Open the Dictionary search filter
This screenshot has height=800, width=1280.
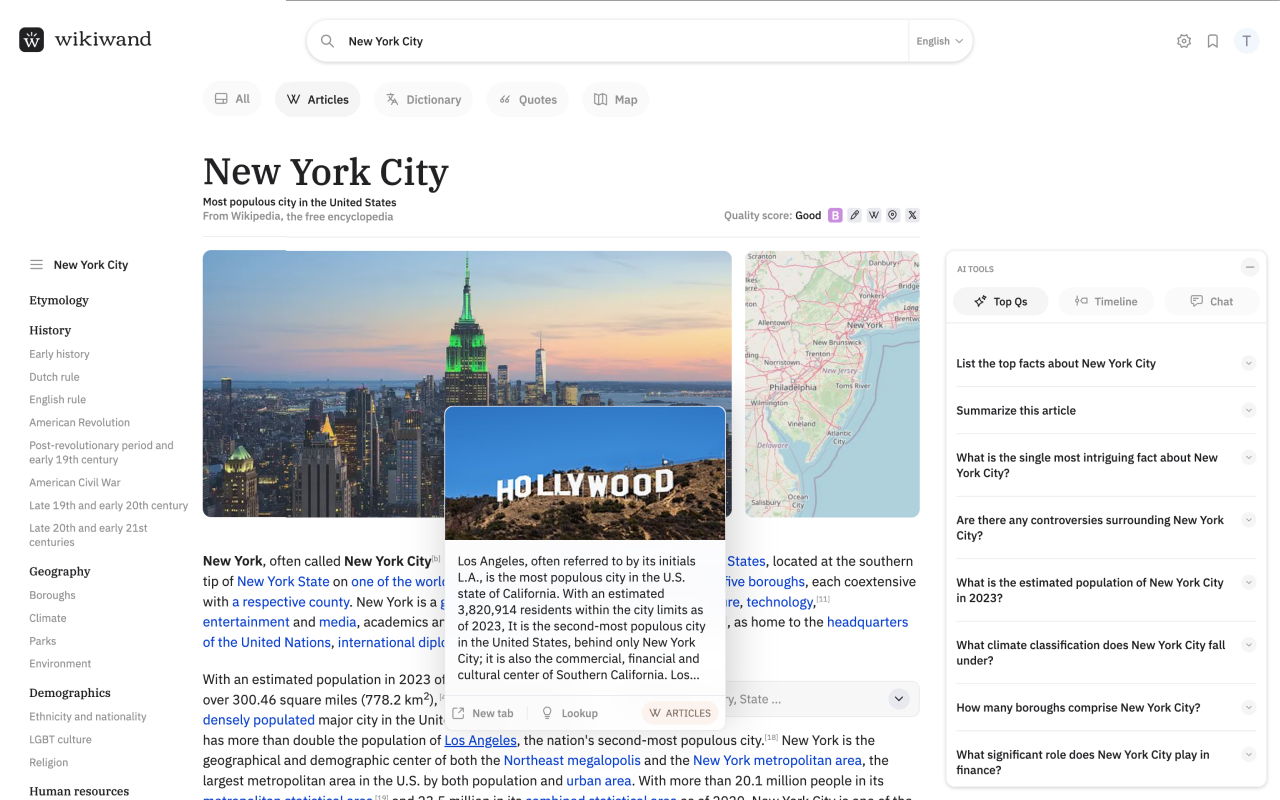tap(423, 99)
